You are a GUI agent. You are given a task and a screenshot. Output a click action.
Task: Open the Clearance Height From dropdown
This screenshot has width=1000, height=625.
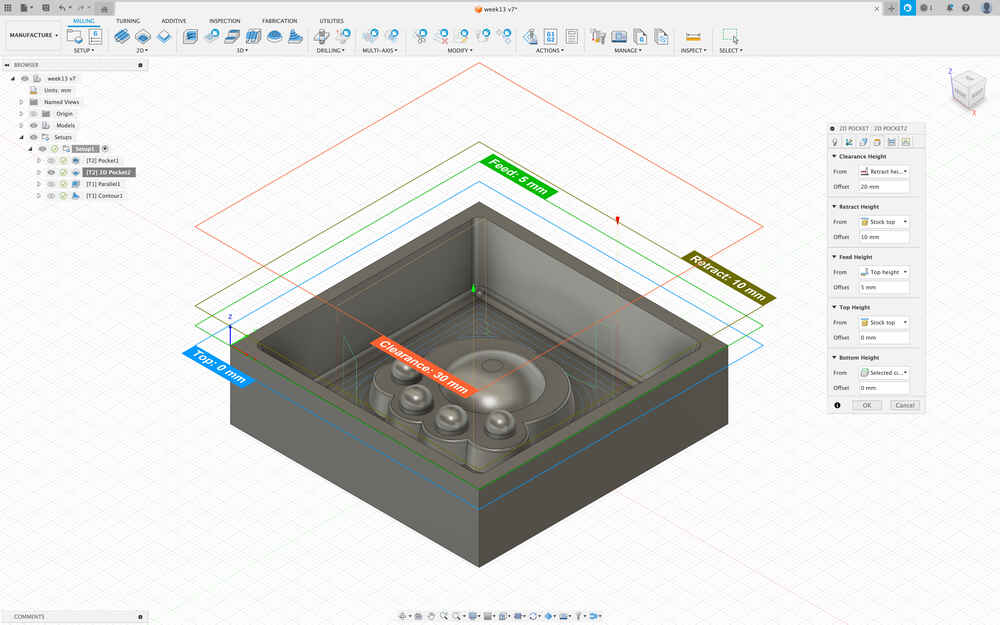[883, 172]
